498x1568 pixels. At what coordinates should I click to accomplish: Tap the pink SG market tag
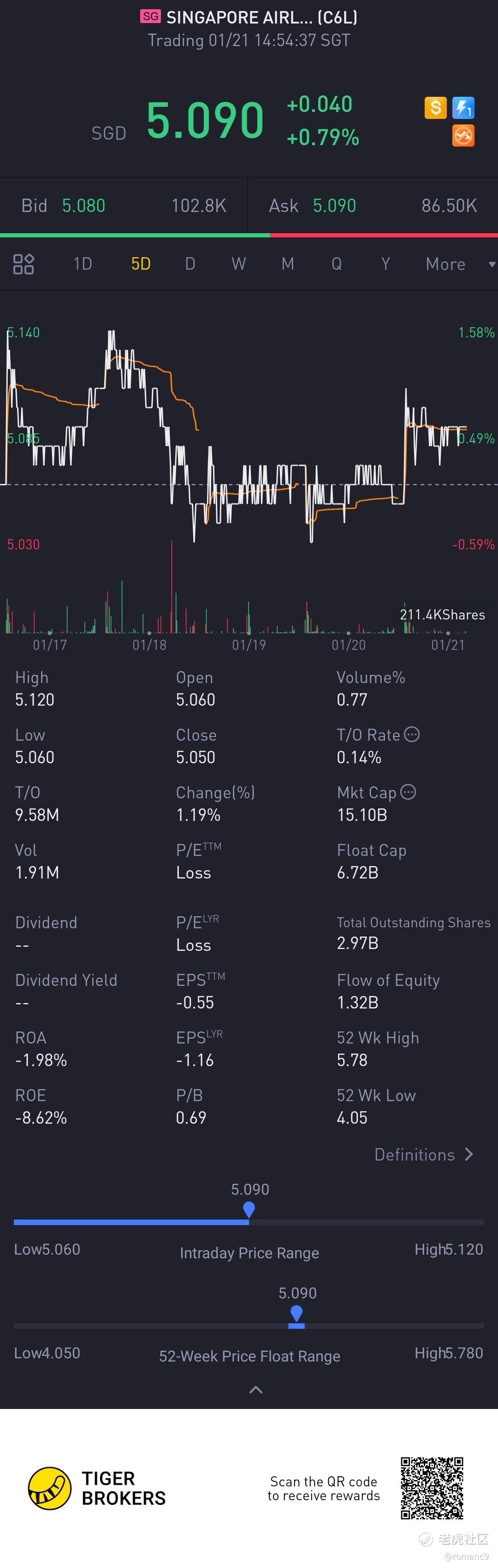[x=150, y=17]
